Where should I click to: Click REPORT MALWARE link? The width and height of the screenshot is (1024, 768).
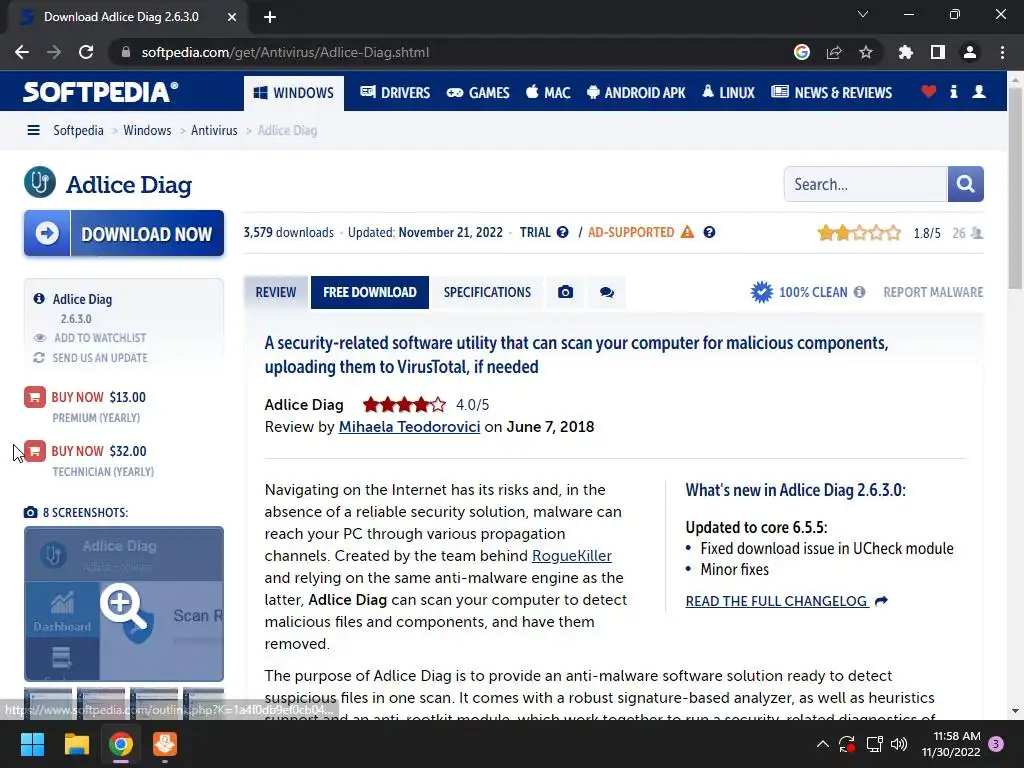pos(933,292)
